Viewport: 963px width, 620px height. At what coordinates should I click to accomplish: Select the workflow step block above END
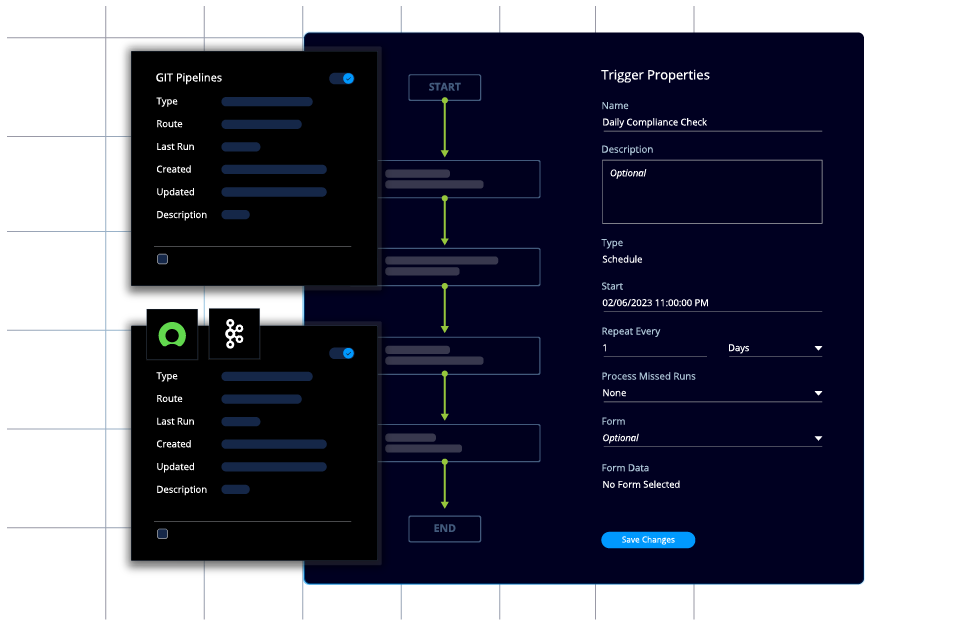point(462,442)
